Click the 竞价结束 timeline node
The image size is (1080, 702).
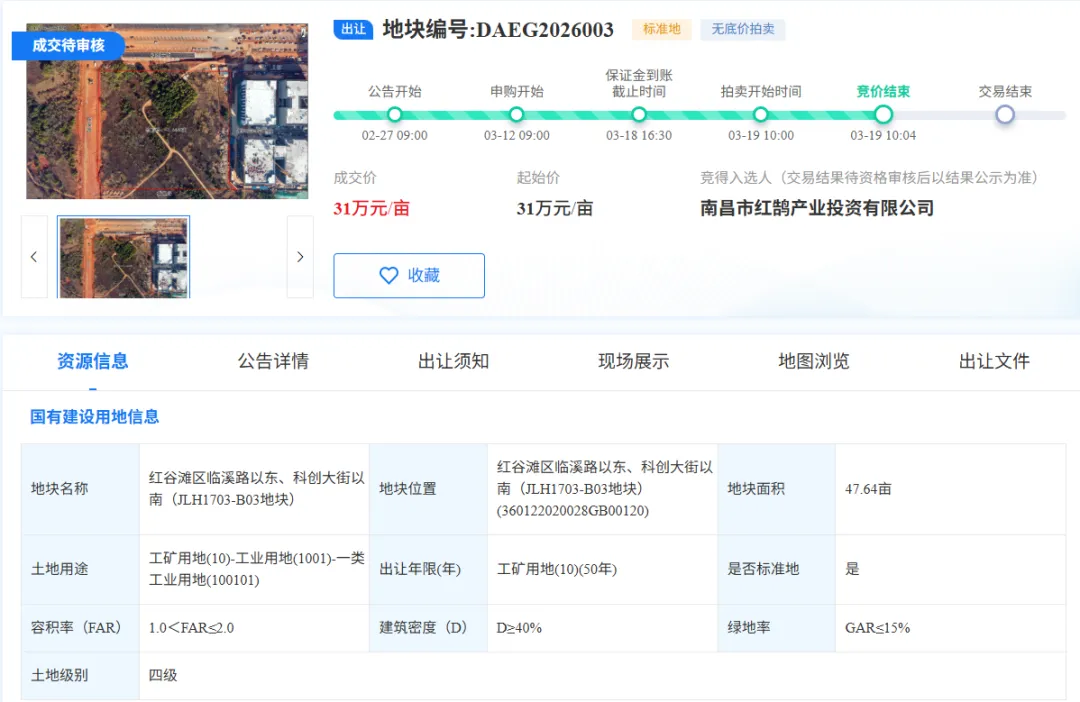point(883,114)
